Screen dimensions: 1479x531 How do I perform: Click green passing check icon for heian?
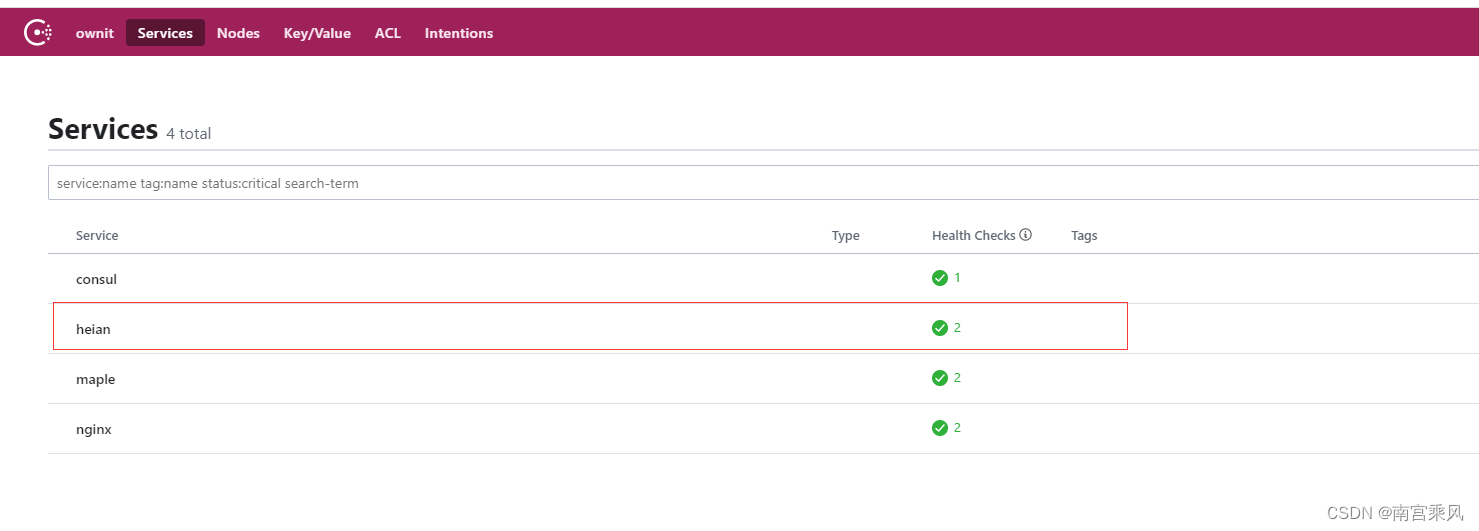coord(939,328)
